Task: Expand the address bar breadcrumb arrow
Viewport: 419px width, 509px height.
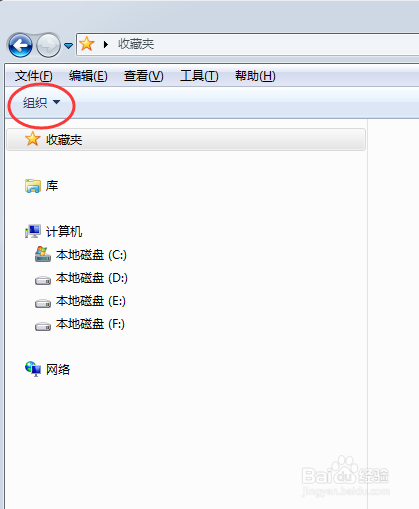Action: (106, 44)
